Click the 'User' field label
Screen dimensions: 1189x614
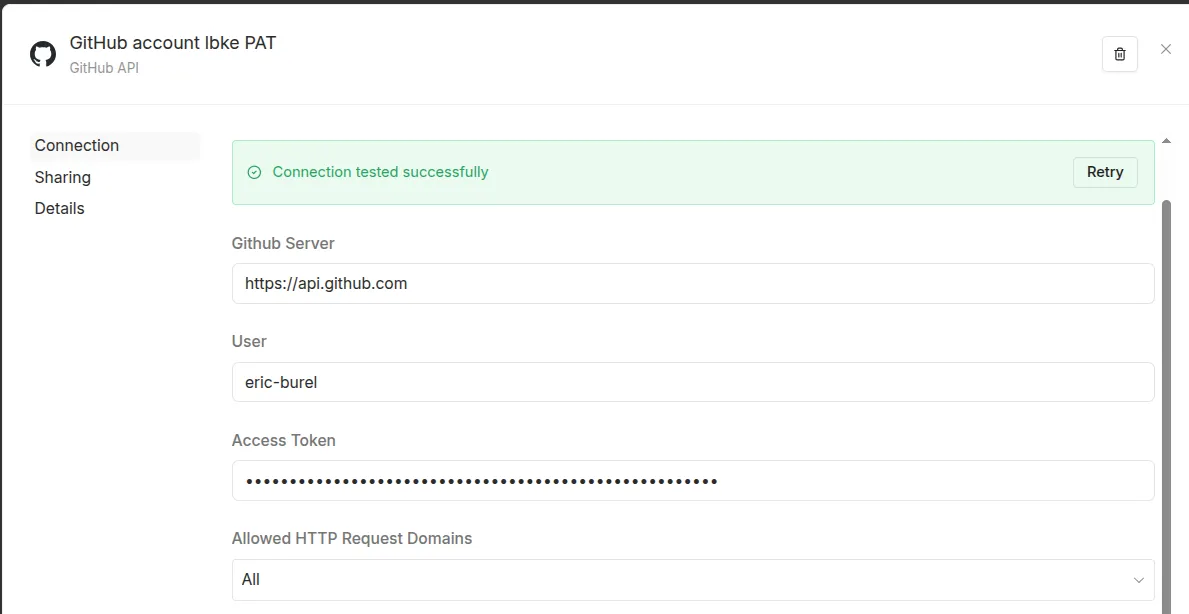point(249,341)
